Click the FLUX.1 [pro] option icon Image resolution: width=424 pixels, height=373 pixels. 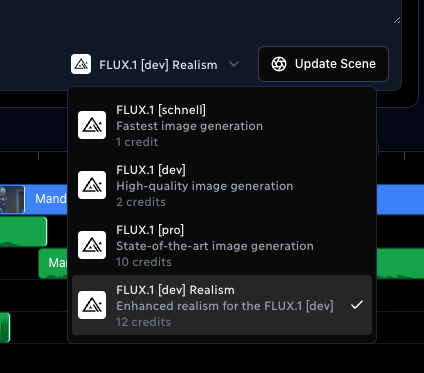pyautogui.click(x=92, y=245)
